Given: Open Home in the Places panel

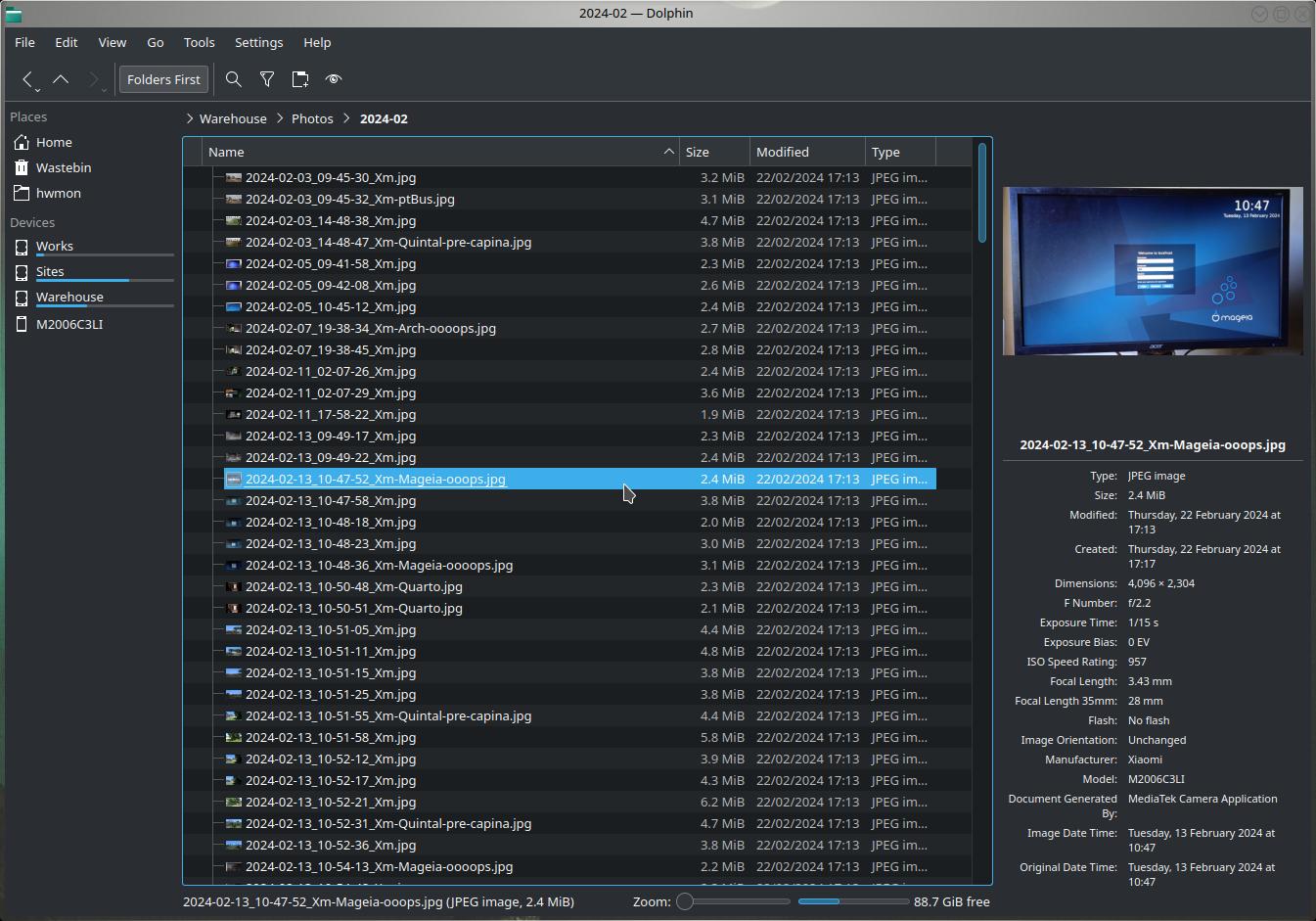Looking at the screenshot, I should [x=54, y=142].
